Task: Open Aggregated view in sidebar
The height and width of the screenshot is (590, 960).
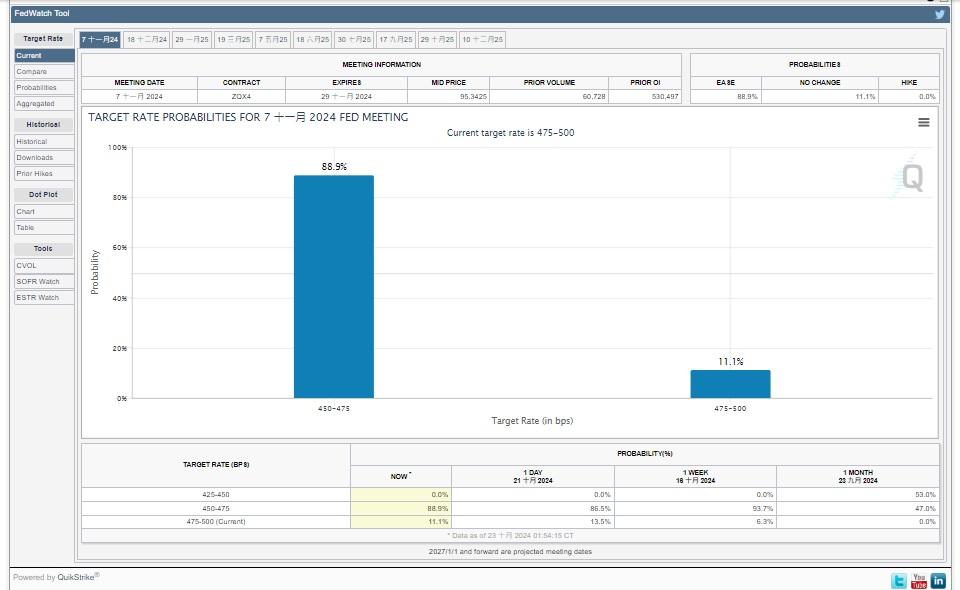Action: (x=44, y=104)
